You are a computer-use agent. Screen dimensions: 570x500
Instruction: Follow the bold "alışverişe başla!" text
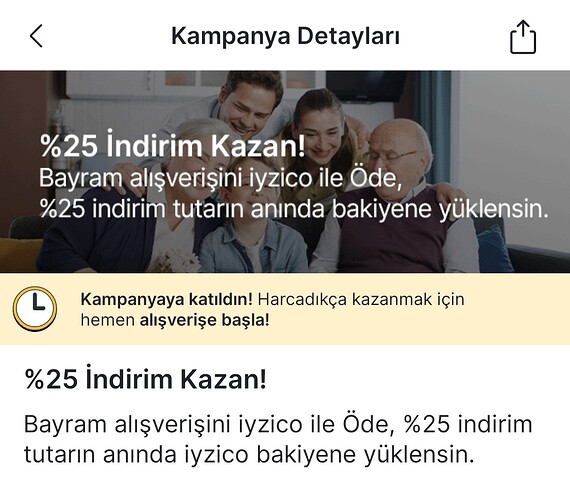click(x=205, y=320)
